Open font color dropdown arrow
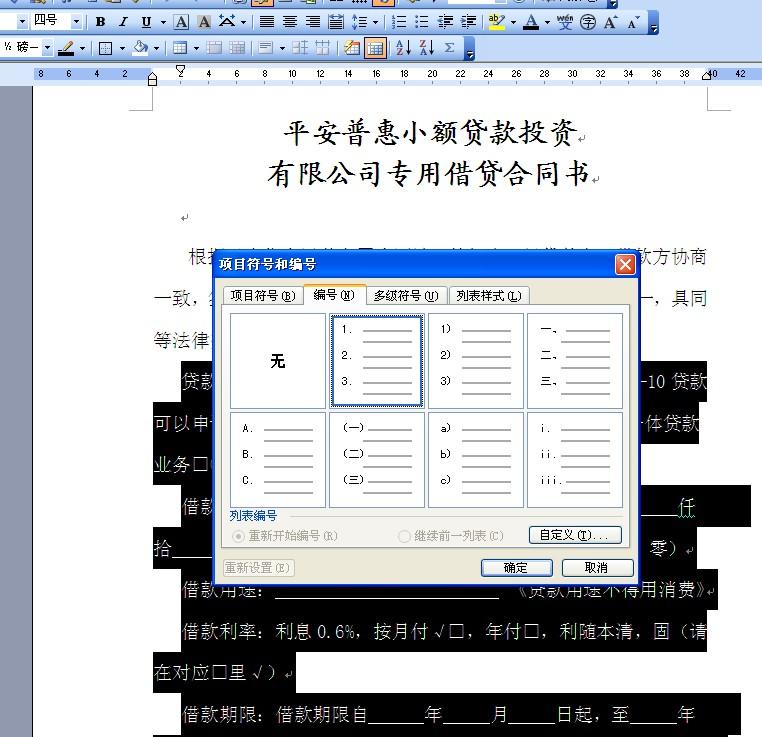This screenshot has height=737, width=762. (x=547, y=22)
